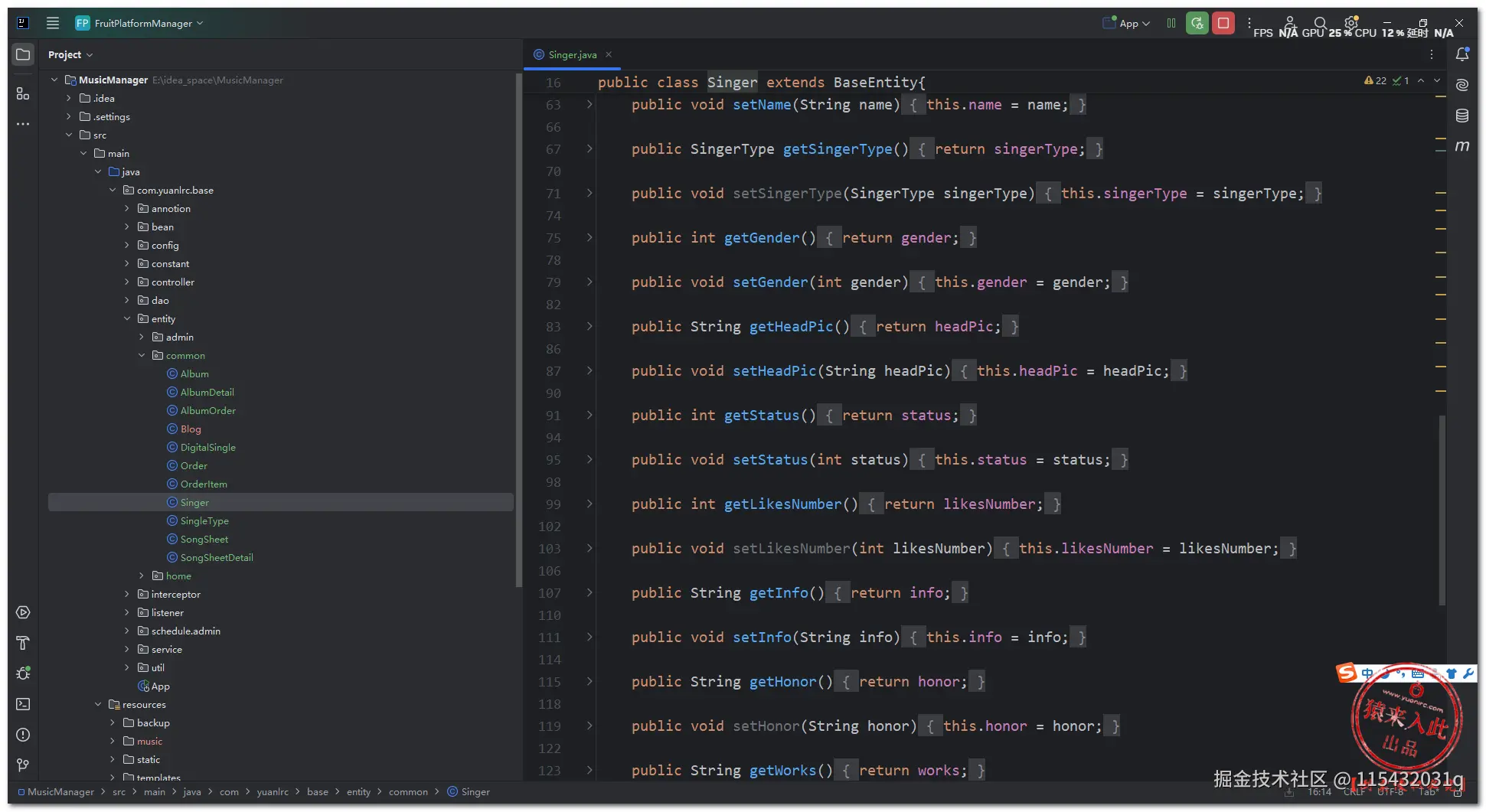This screenshot has width=1486, height=812.
Task: Click the yuanlrc breadcrumb segment
Action: click(x=273, y=792)
